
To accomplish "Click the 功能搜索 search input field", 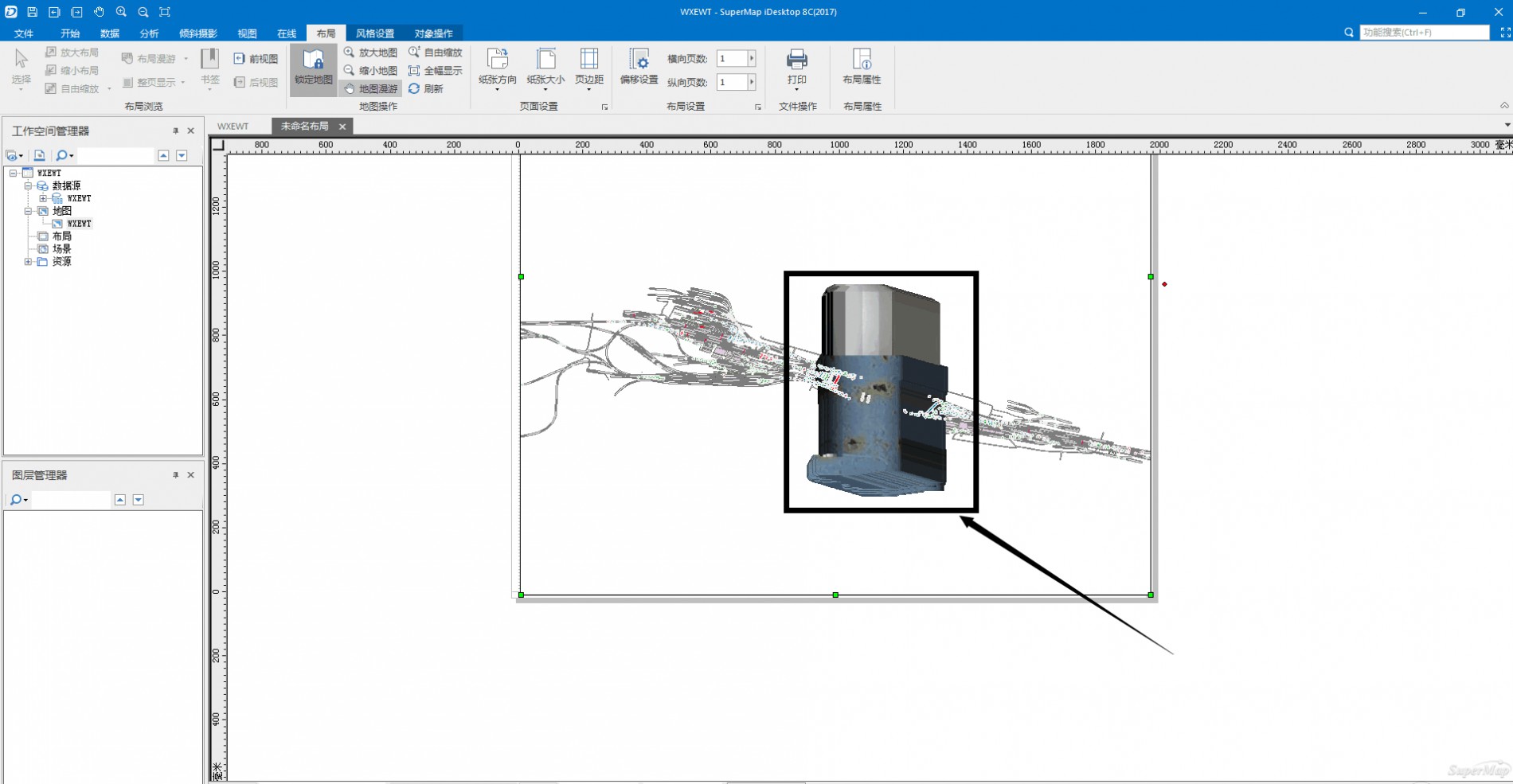I will click(1424, 33).
